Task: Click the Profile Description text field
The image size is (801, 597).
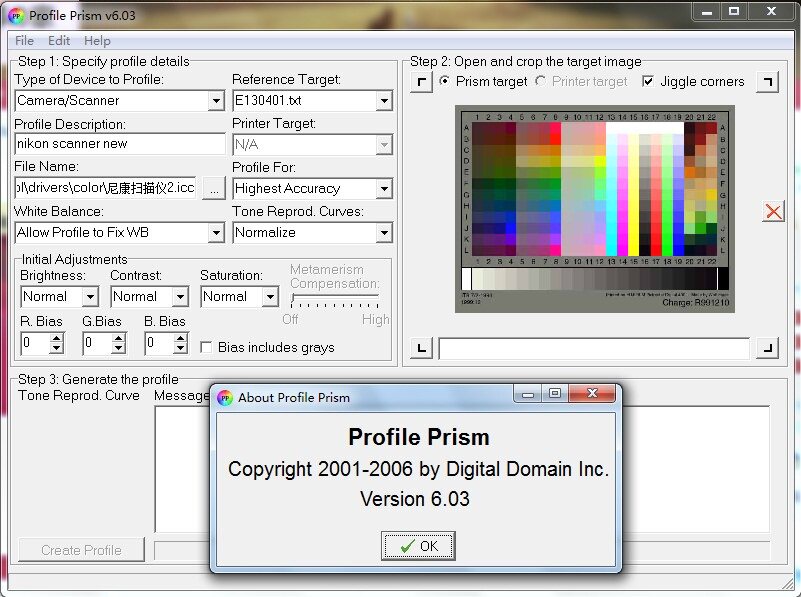Action: 120,144
